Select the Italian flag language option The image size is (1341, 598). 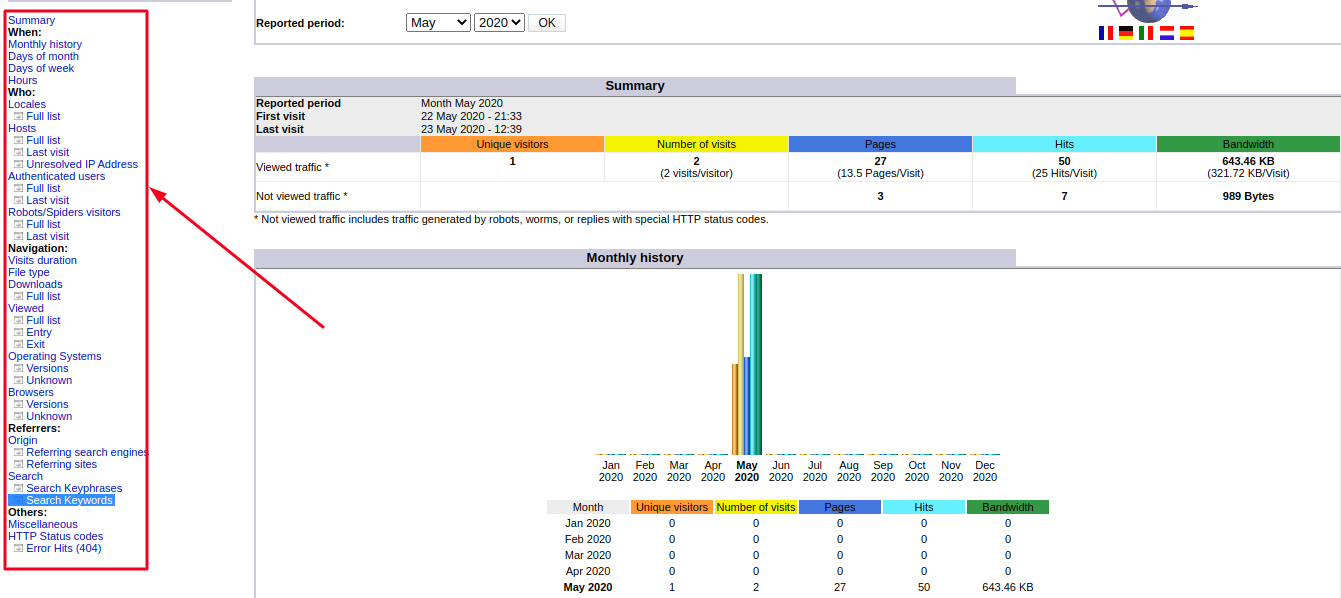1145,33
